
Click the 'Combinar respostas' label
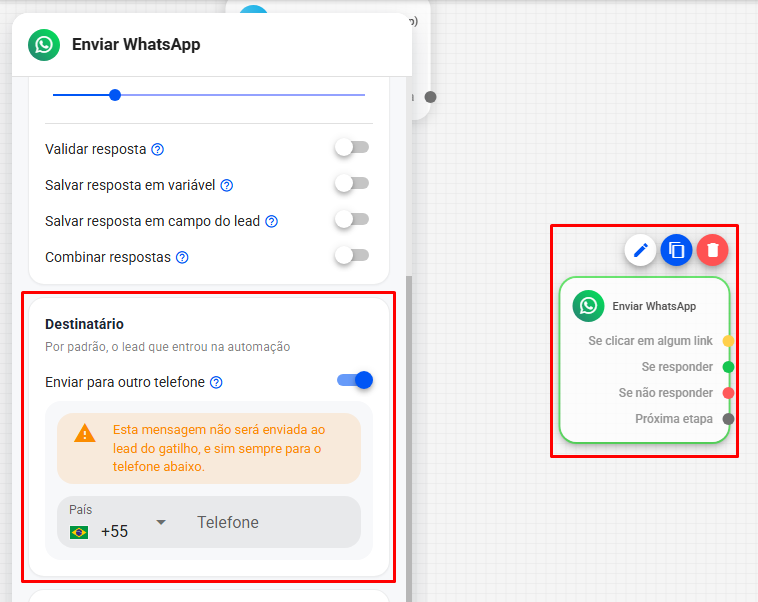point(108,257)
